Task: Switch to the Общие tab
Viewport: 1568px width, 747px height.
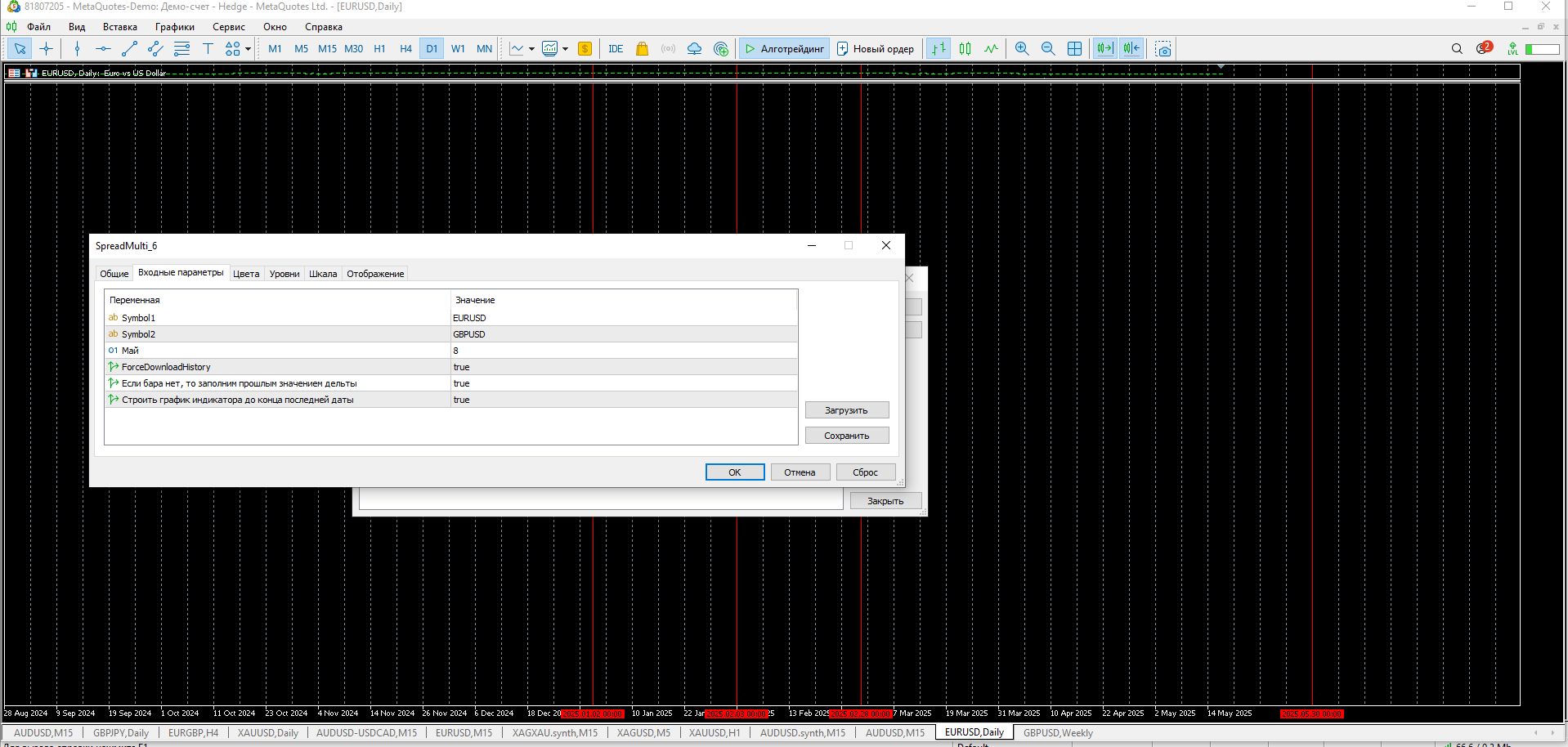Action: tap(114, 274)
